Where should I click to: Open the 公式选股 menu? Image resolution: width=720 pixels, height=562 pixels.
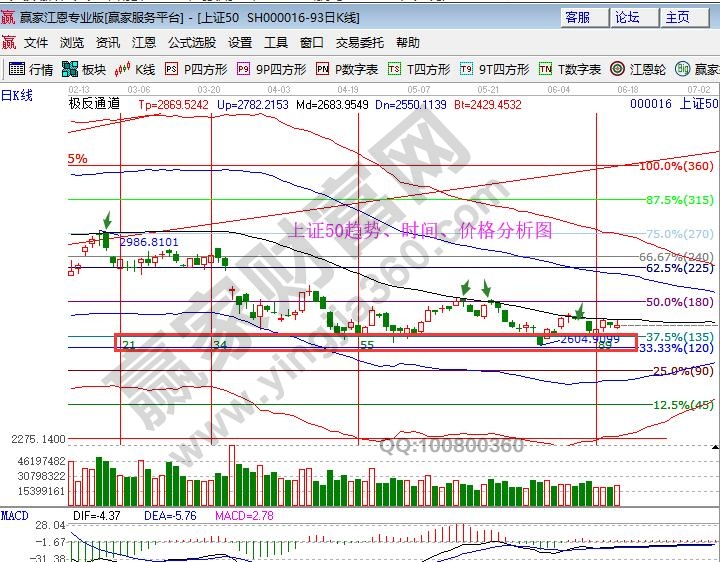pos(191,43)
